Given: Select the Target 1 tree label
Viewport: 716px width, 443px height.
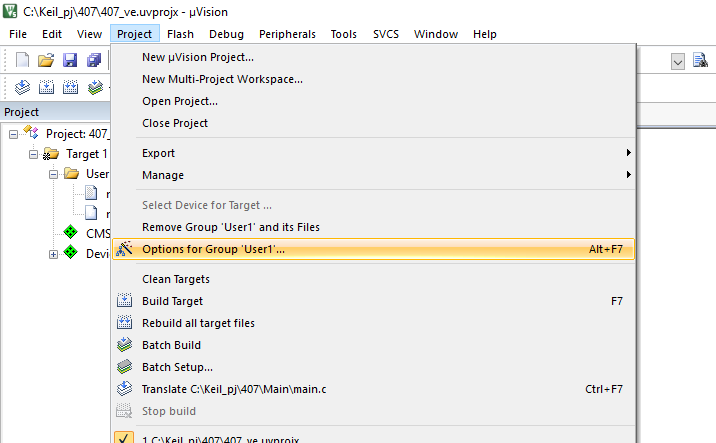Looking at the screenshot, I should 87,154.
